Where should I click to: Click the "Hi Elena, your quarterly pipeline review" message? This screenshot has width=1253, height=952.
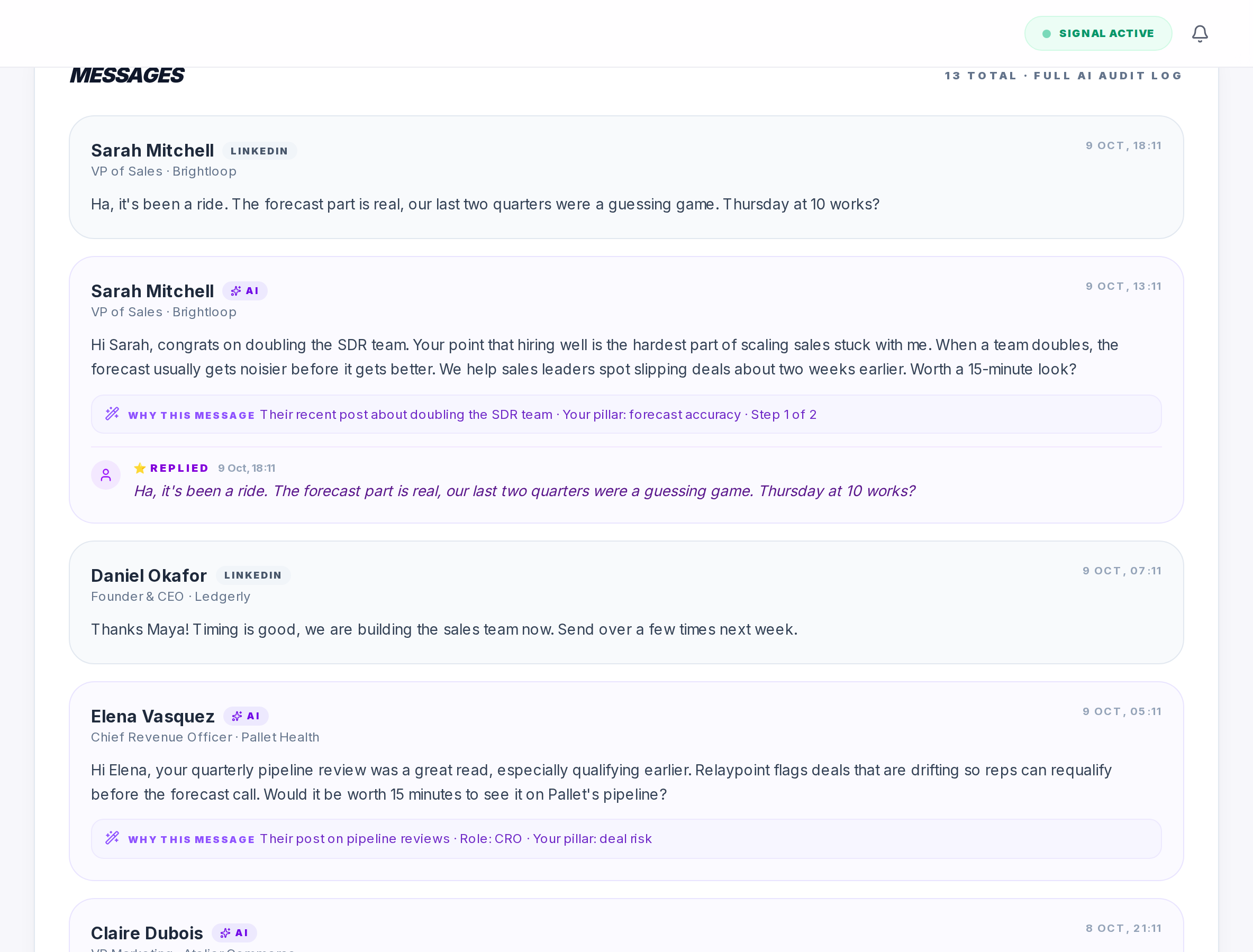601,782
